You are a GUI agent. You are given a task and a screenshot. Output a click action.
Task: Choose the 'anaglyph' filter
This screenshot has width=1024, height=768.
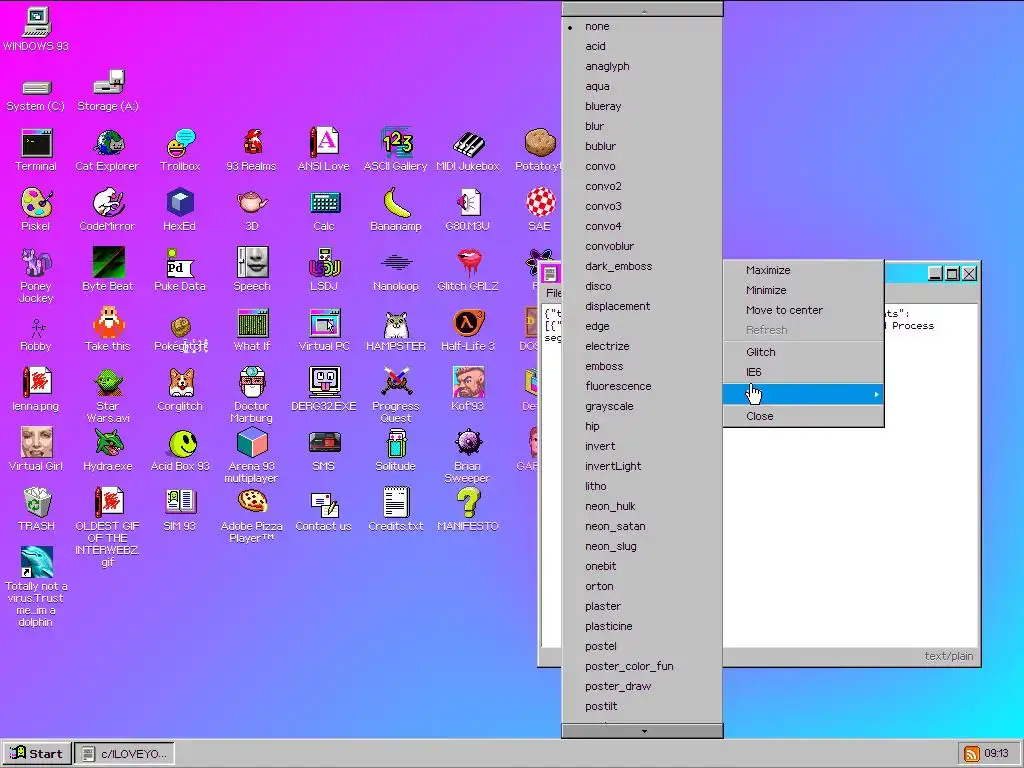coord(641,66)
